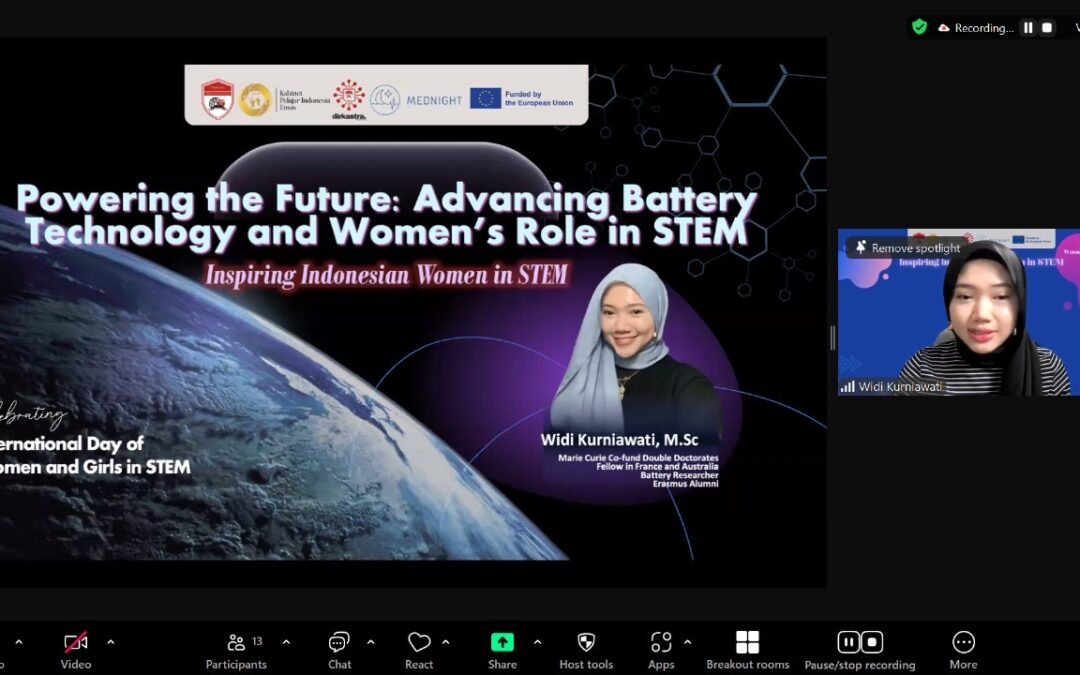Click the cloud recording indicator icon
Viewport: 1080px width, 675px height.
pos(944,28)
